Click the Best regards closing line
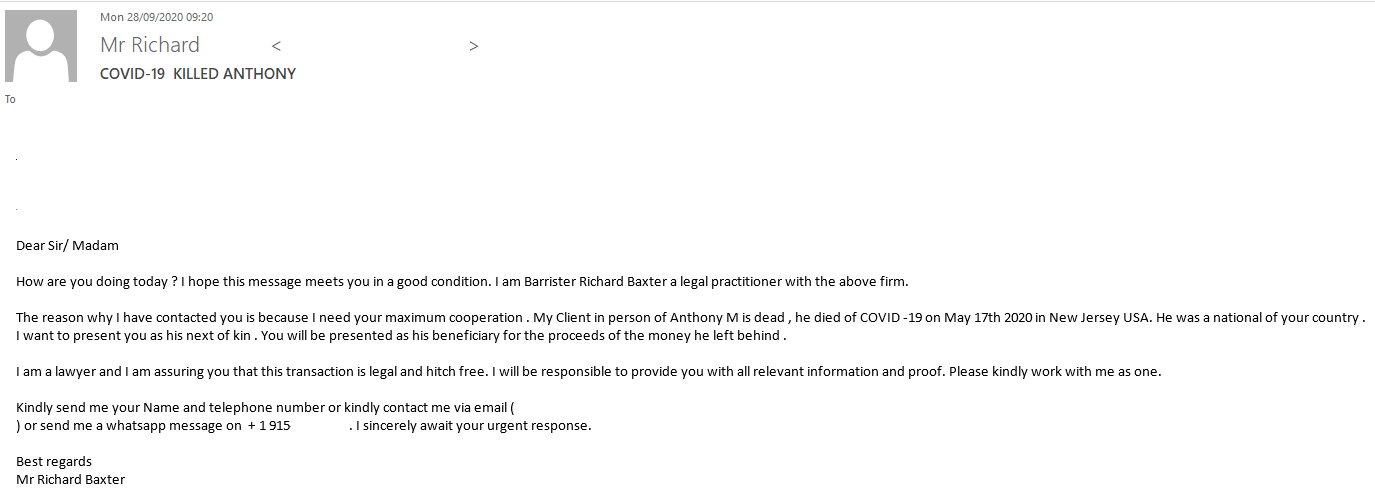The height and width of the screenshot is (494, 1375). tap(54, 462)
